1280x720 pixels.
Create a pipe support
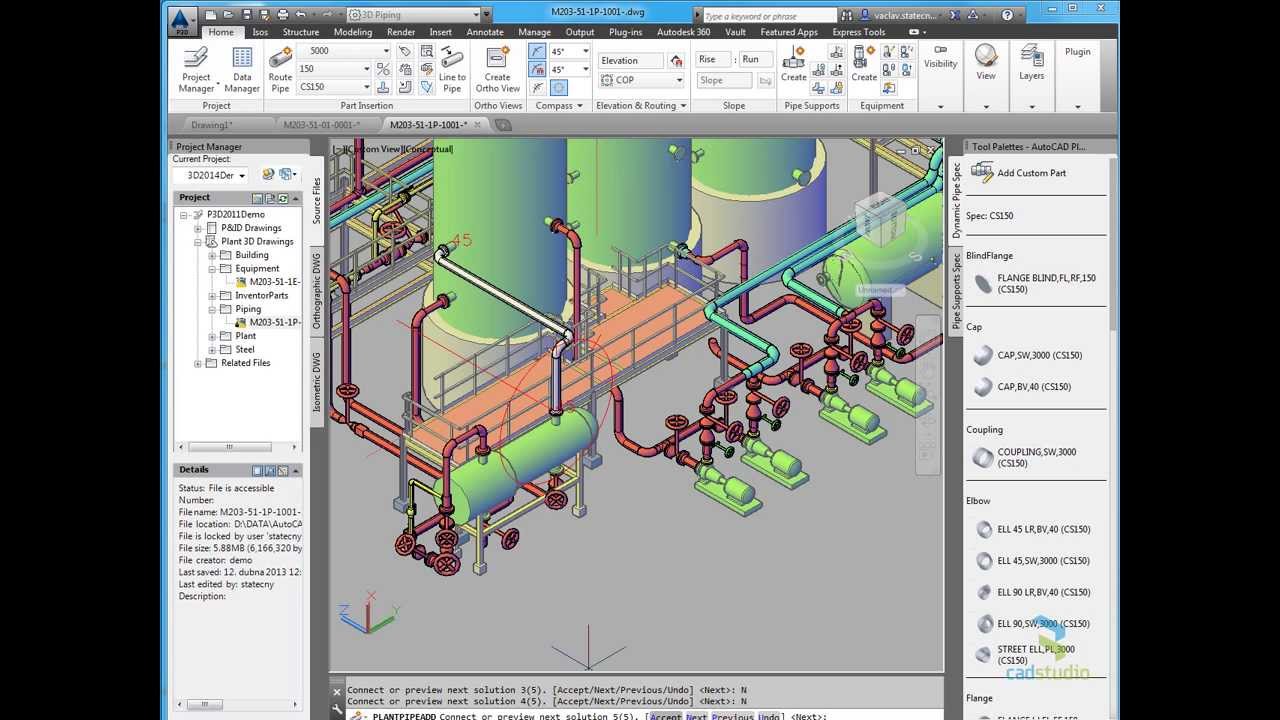click(794, 65)
